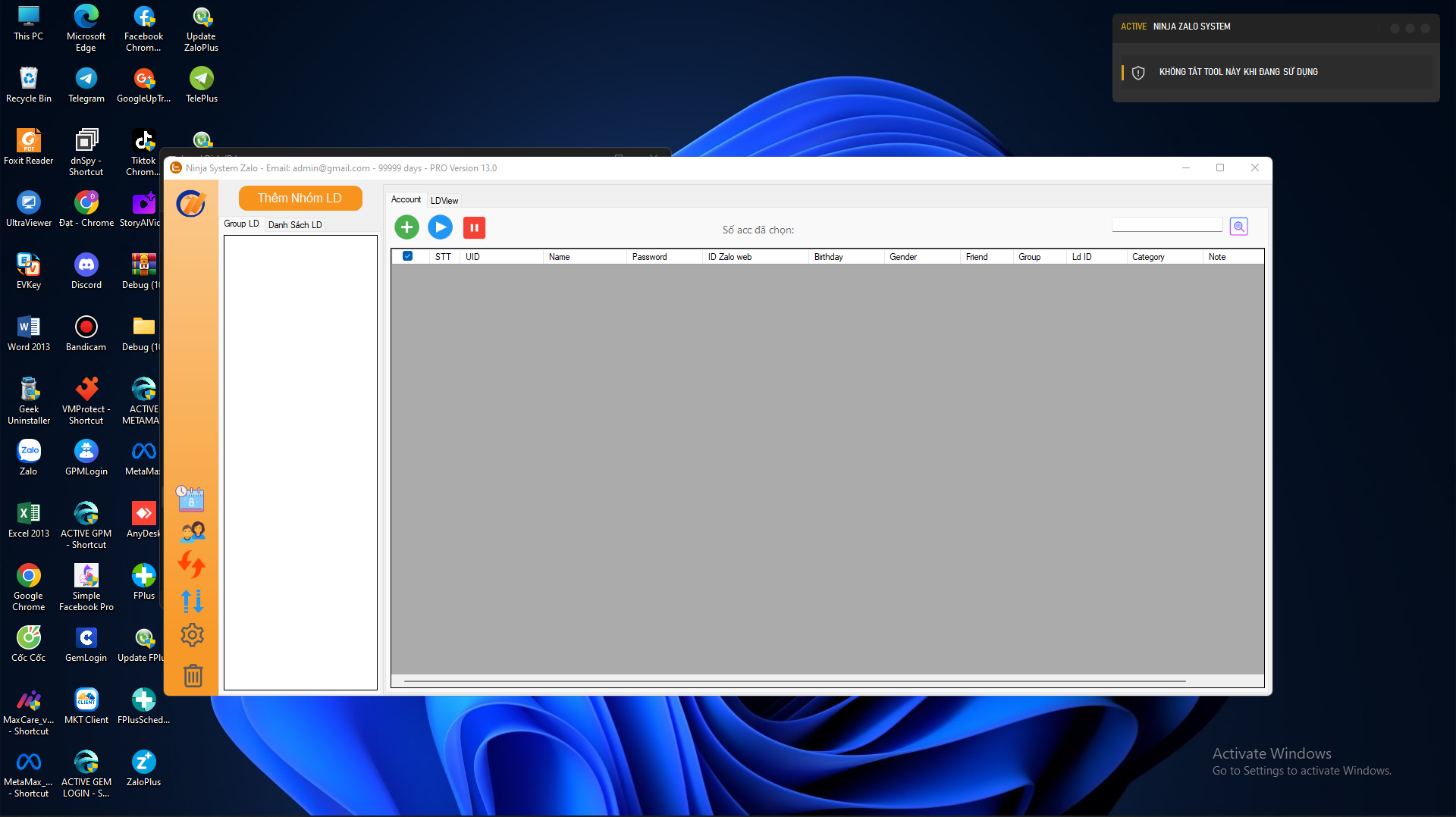Click the horizontal scrollbar of the account table
The width and height of the screenshot is (1456, 817).
pyautogui.click(x=795, y=681)
